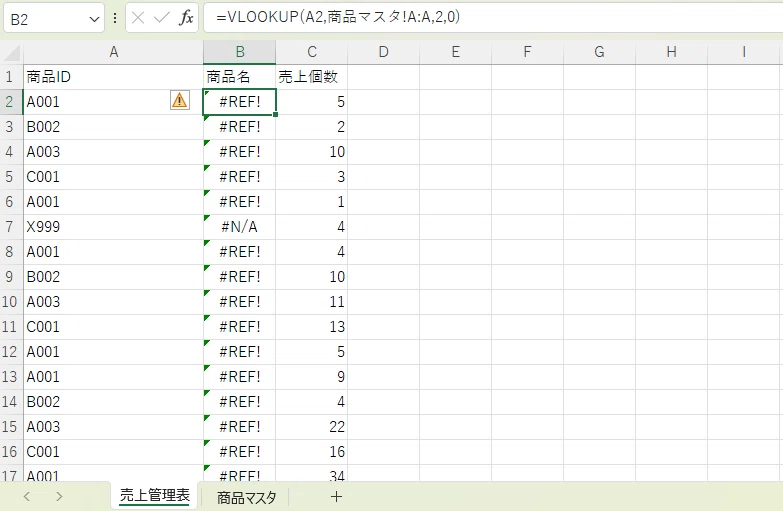
Task: Select cell A11 containing C001
Action: point(113,327)
